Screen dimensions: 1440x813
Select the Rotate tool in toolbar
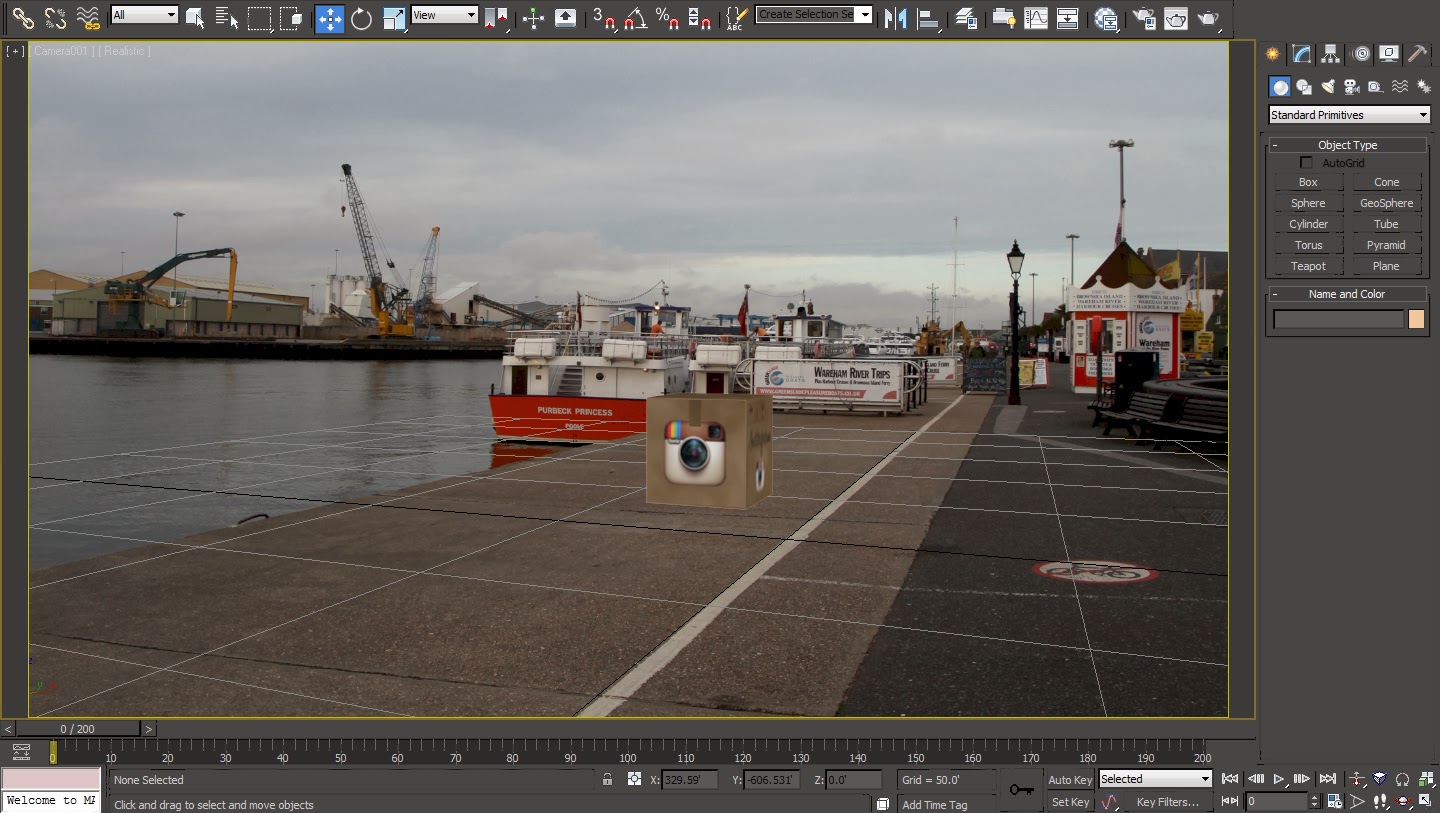click(361, 18)
